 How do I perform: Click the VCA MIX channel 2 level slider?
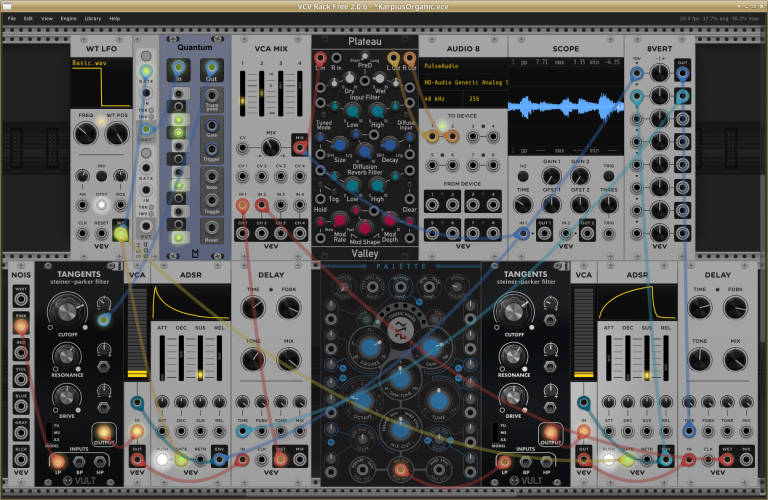pyautogui.click(x=262, y=94)
